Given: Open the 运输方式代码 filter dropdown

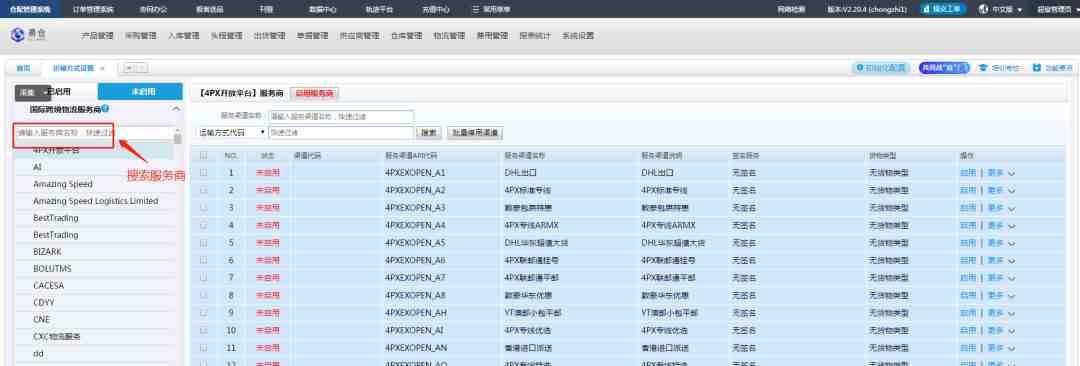Looking at the screenshot, I should point(231,132).
